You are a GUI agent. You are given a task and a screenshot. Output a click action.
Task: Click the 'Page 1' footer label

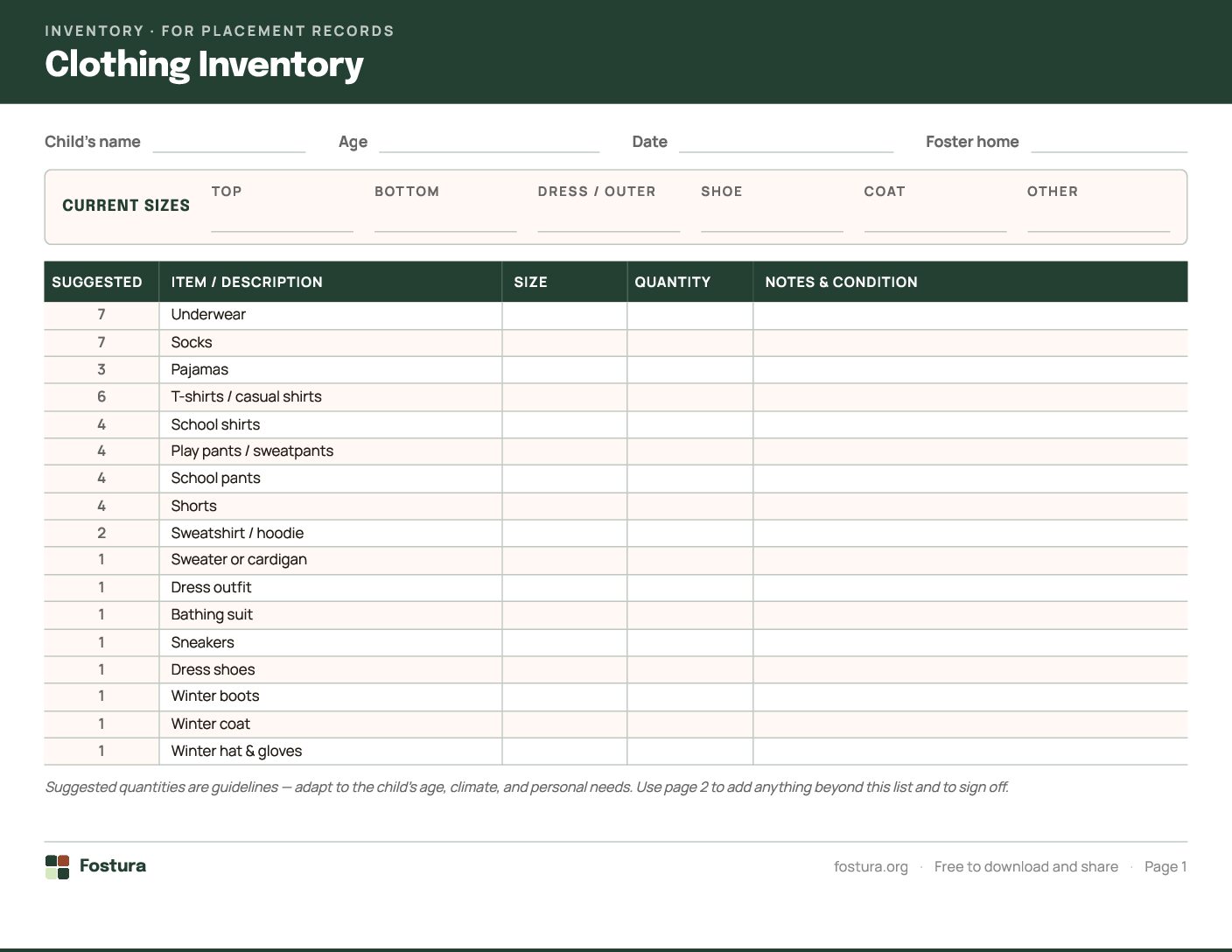pyautogui.click(x=1165, y=867)
